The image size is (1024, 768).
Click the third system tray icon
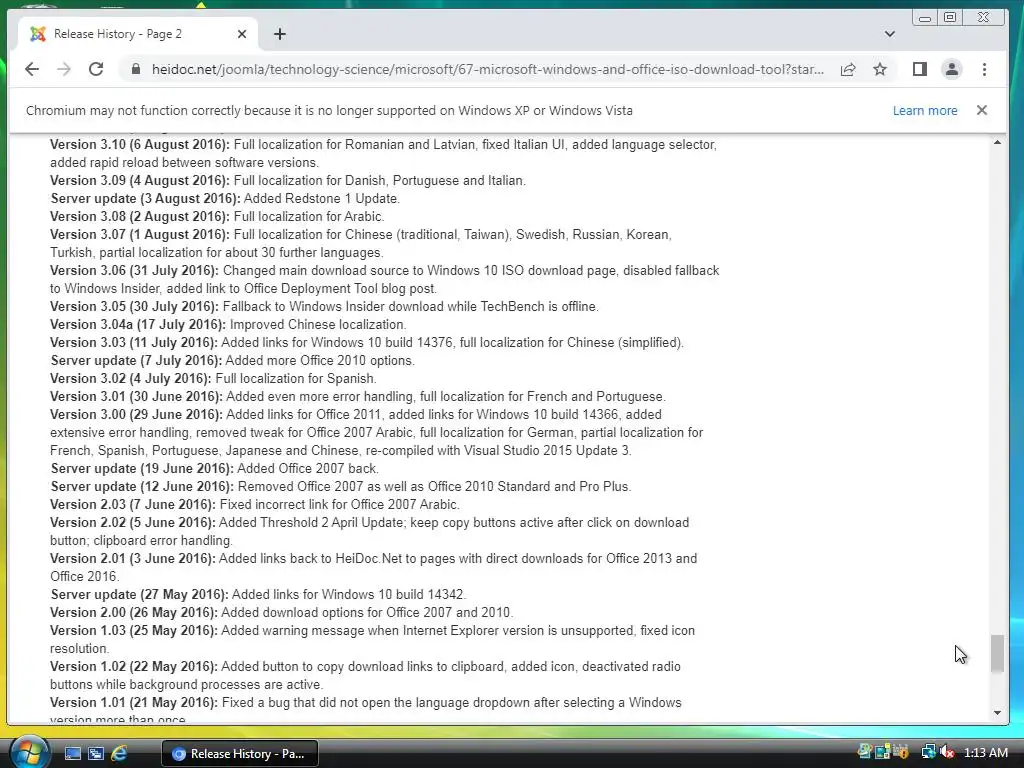[x=901, y=752]
